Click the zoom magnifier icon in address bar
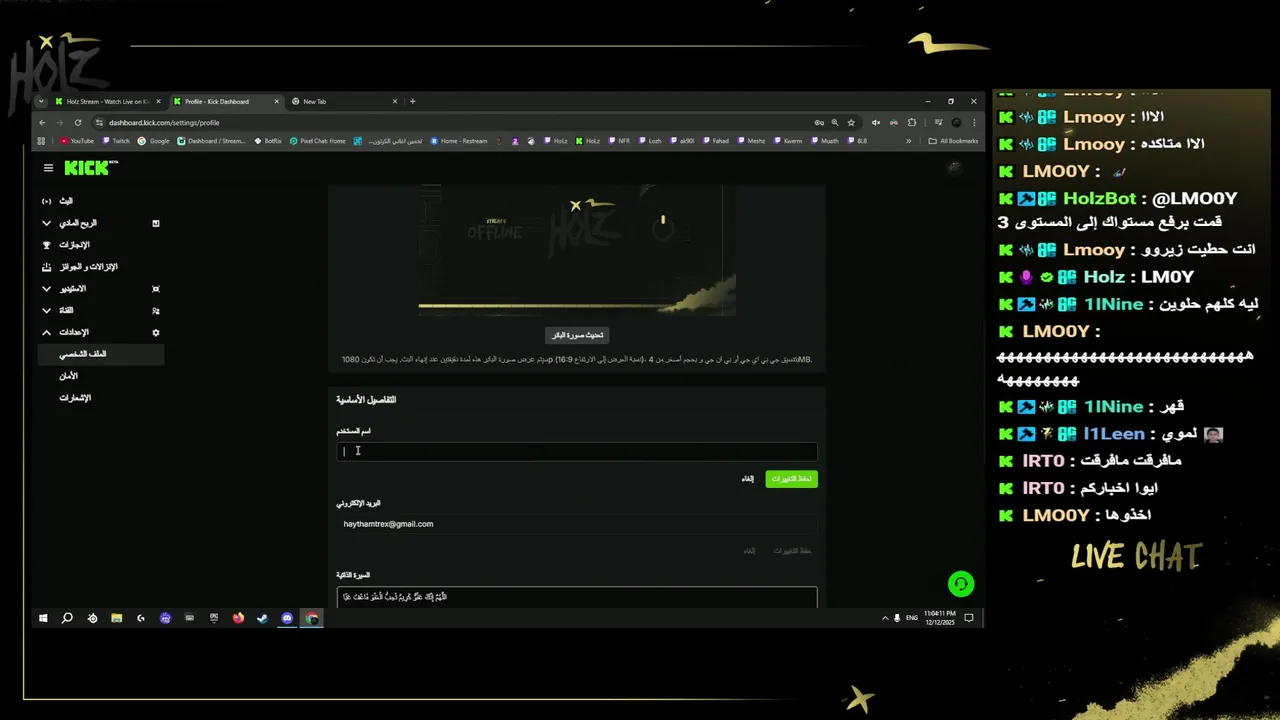 click(x=835, y=122)
